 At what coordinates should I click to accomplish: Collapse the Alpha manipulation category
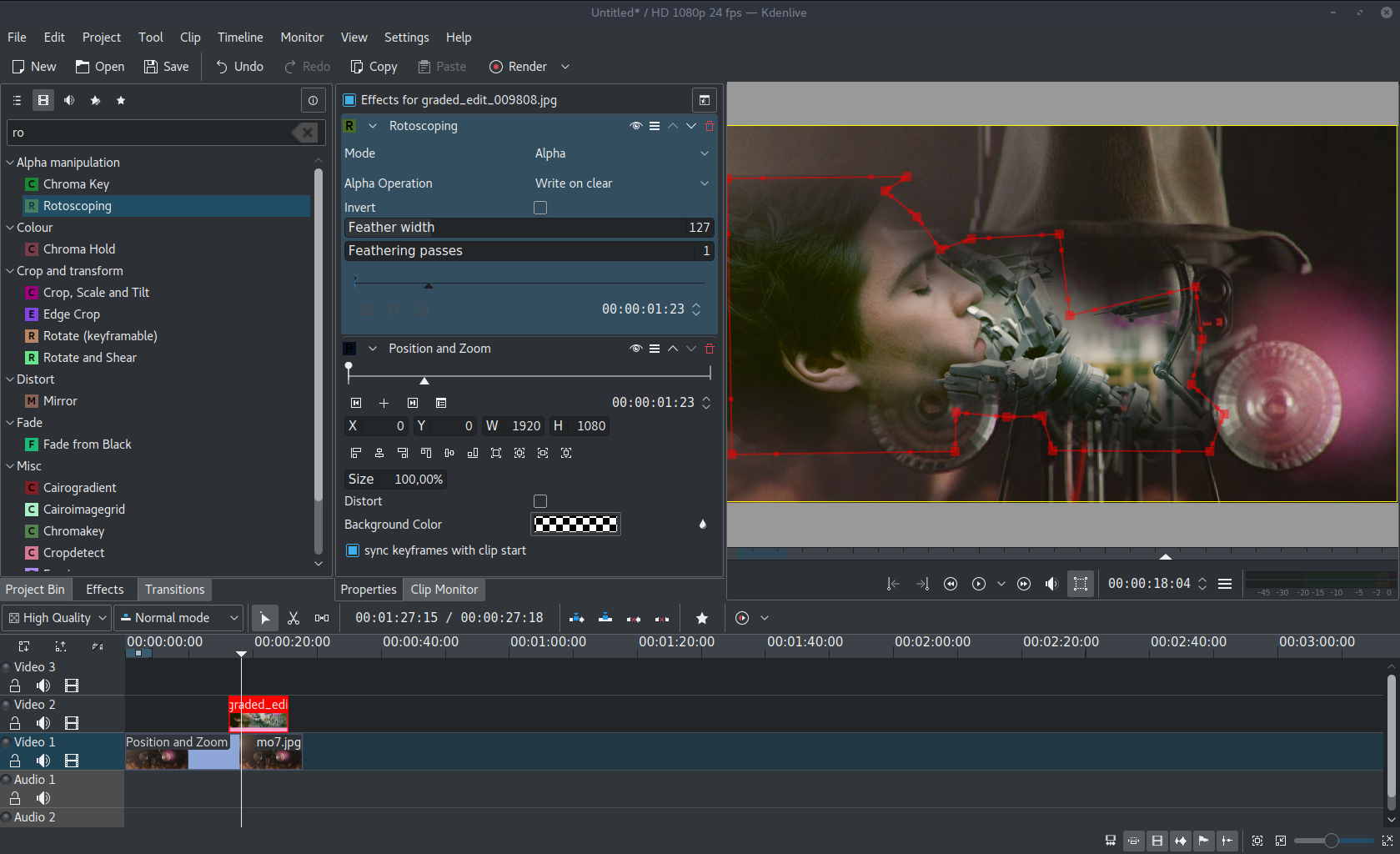pos(9,162)
